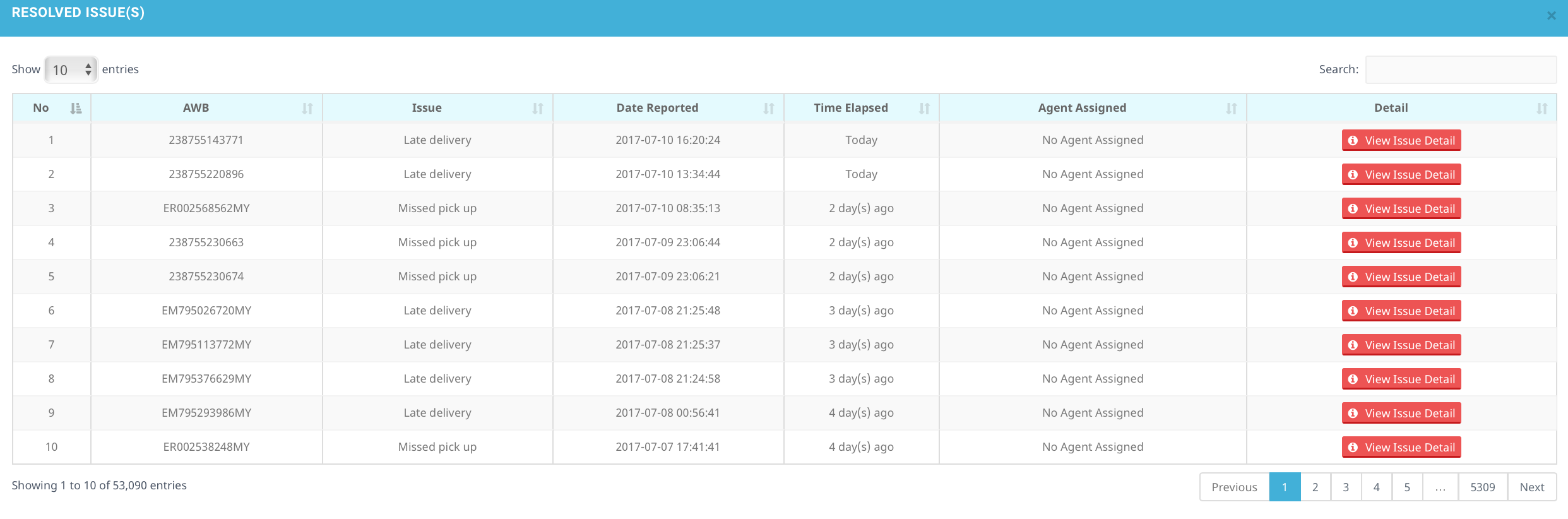Jump to last page 5309
Viewport: 1568px width, 519px height.
(1482, 487)
